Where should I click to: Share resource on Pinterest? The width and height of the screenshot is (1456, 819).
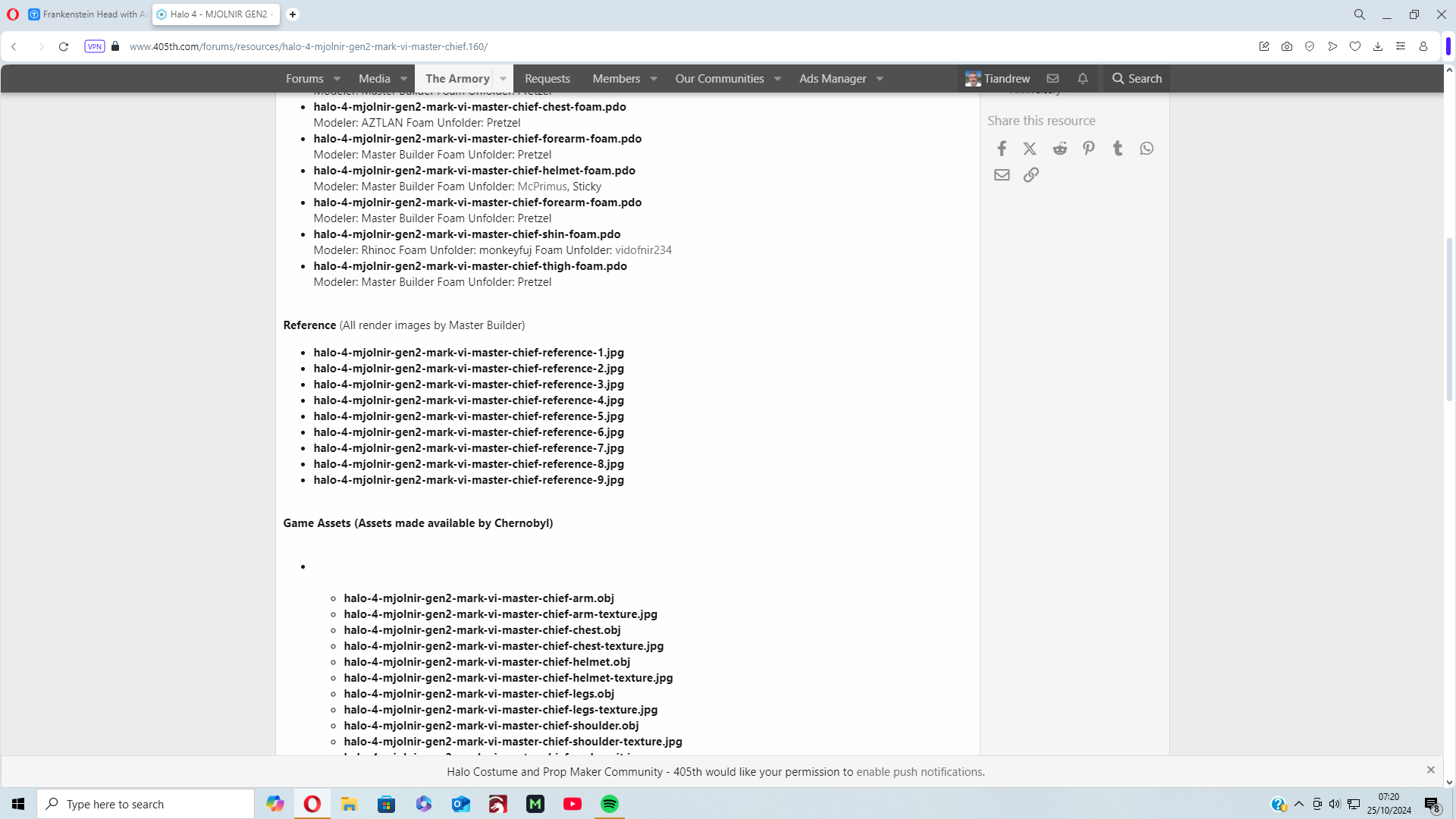tap(1088, 149)
